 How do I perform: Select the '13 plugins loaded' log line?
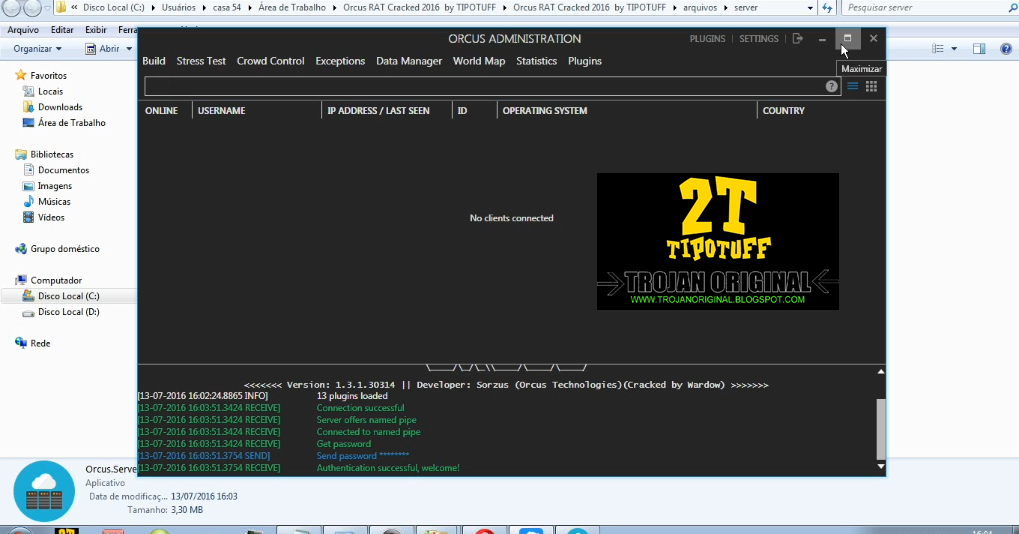pyautogui.click(x=352, y=396)
